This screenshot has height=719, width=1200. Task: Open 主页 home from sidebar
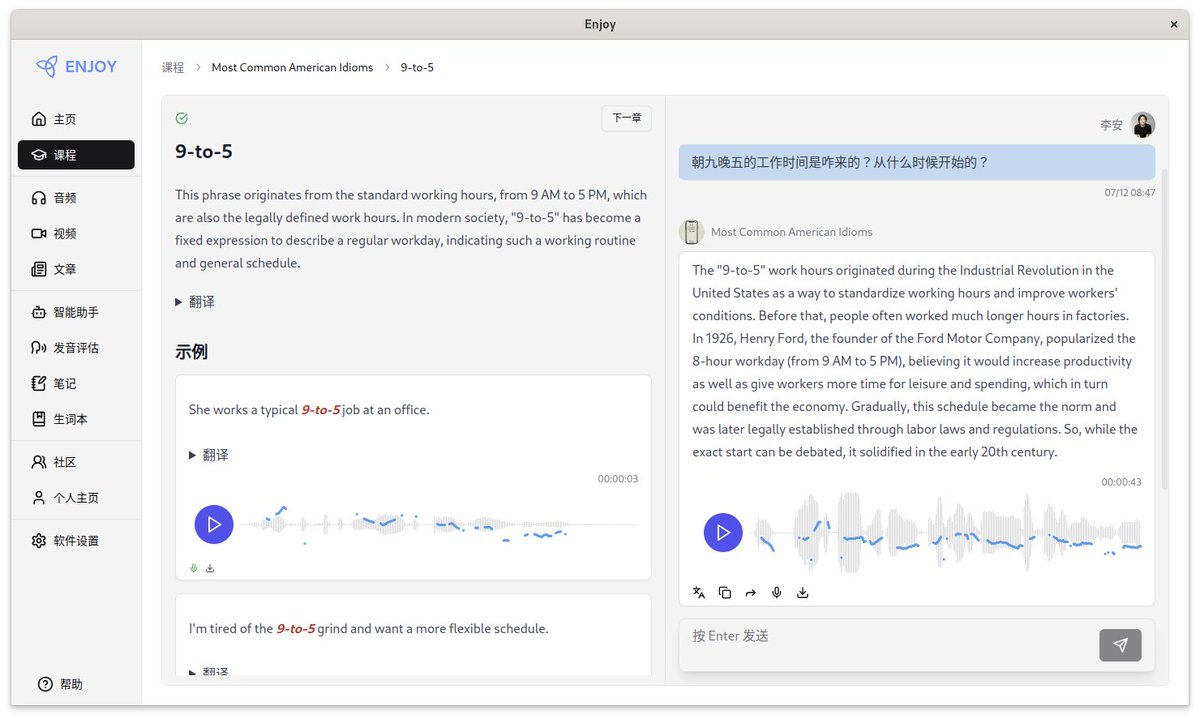76,119
